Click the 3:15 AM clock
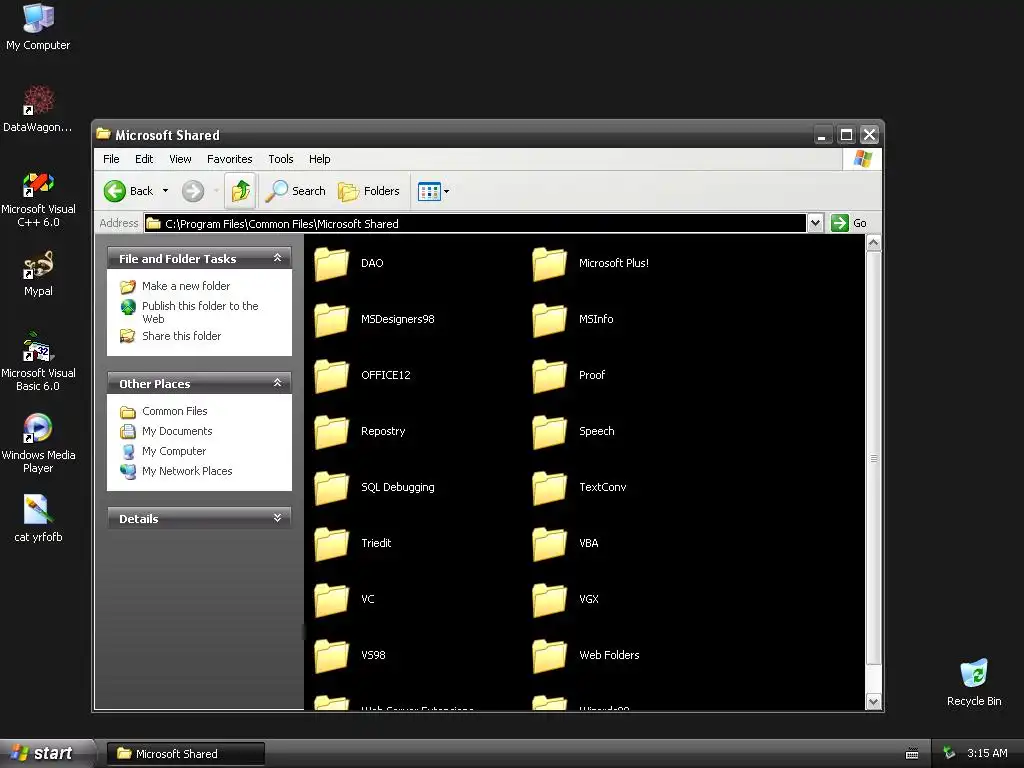The height and width of the screenshot is (768, 1024). [x=987, y=753]
